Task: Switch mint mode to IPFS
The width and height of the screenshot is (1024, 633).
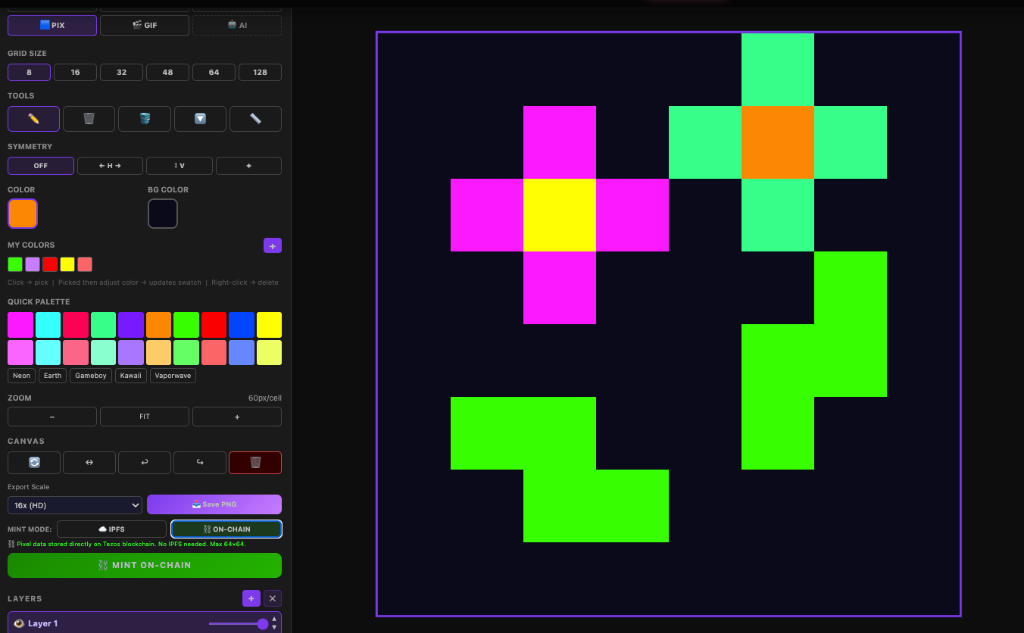Action: 111,529
